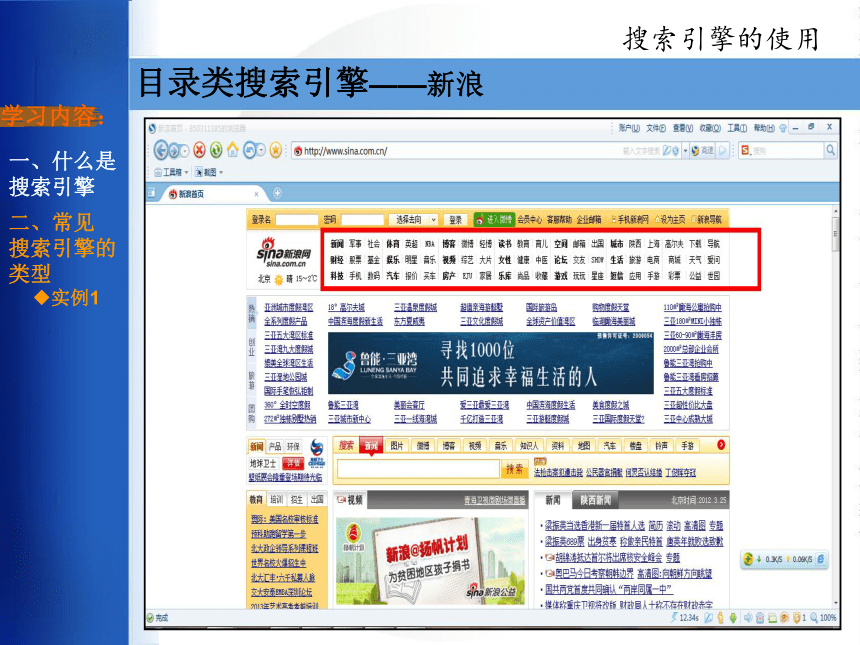
Task: Click the blue undo-restore page icon
Action: click(x=250, y=150)
